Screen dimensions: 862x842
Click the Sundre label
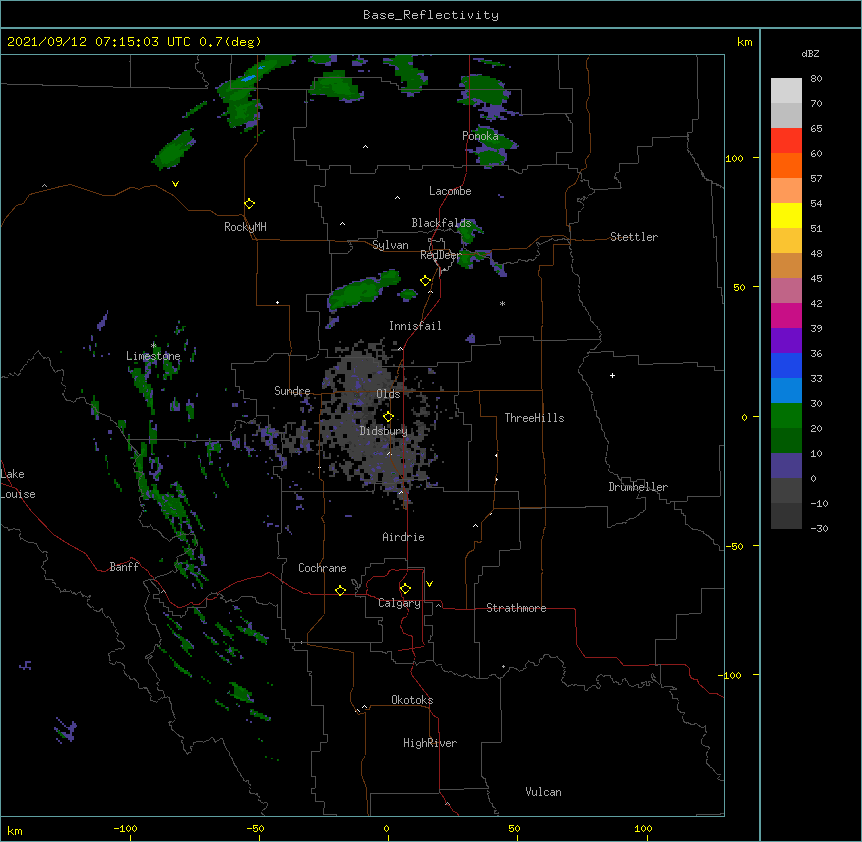tap(292, 391)
